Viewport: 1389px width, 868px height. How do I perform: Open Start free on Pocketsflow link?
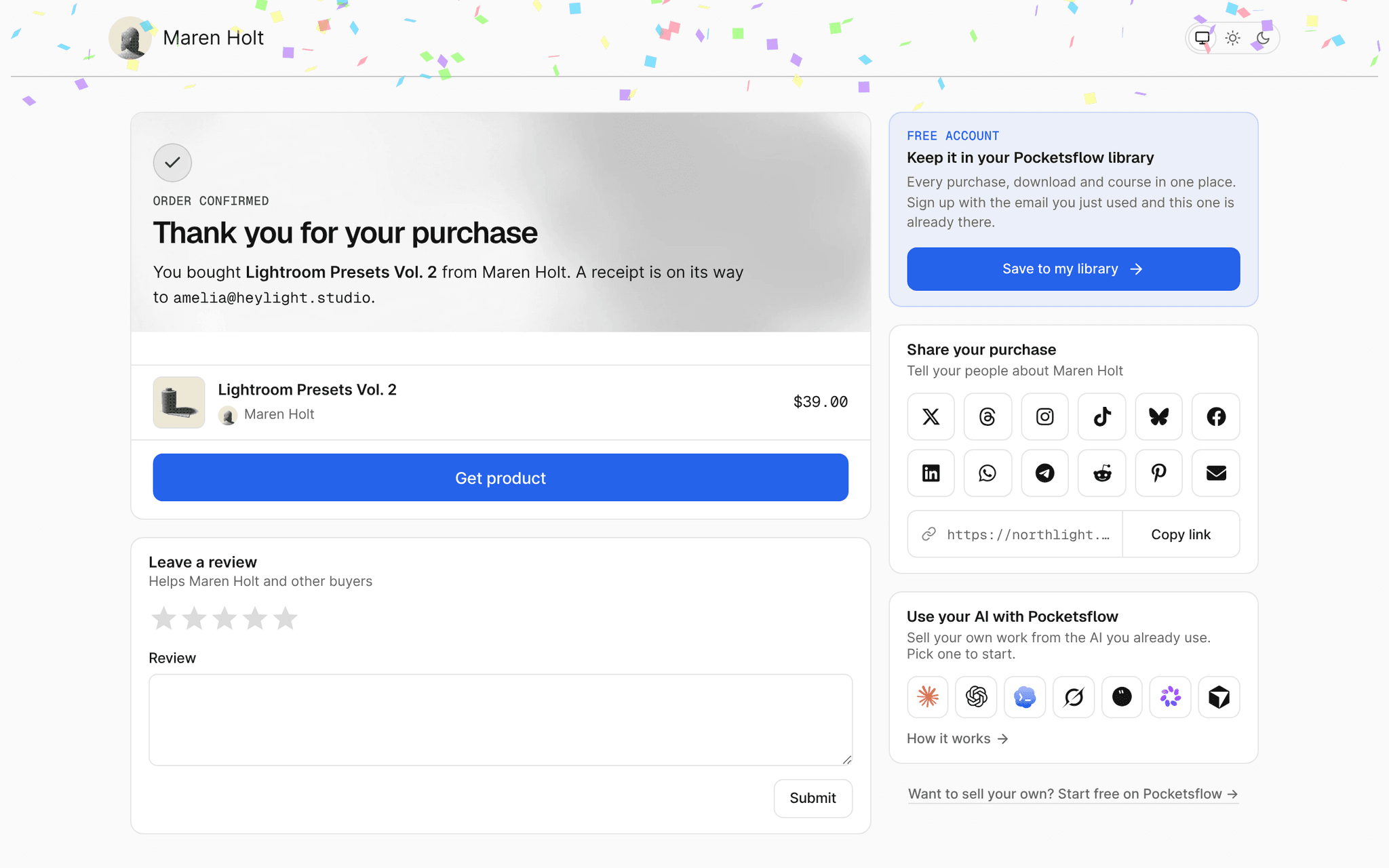coord(1074,794)
